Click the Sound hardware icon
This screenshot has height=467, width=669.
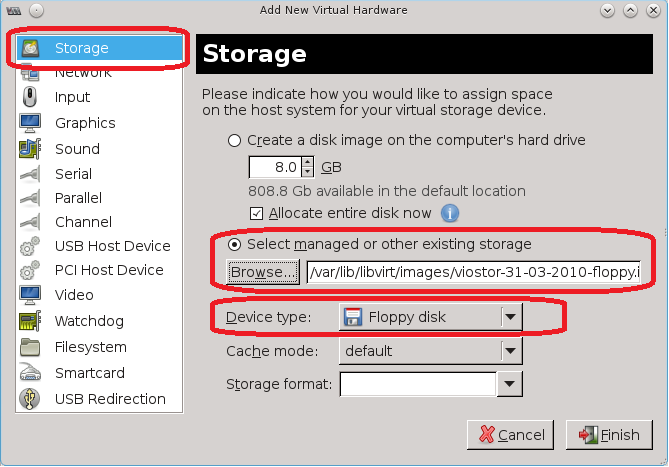click(x=29, y=149)
